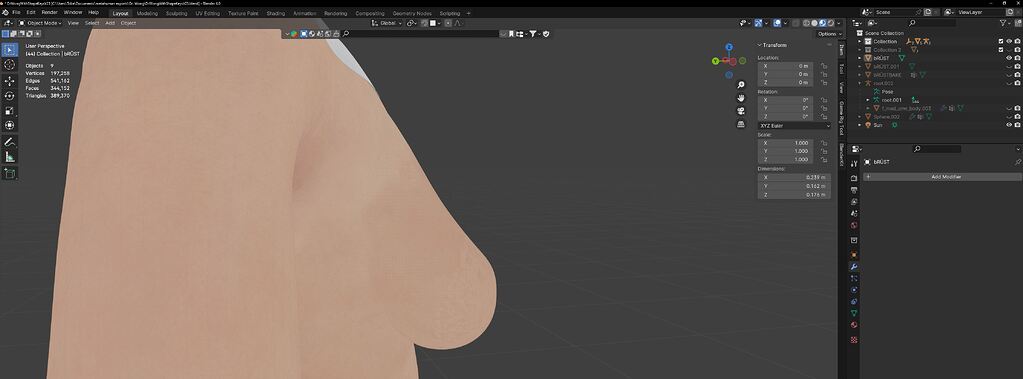
Task: Select the Transform tool
Action: click(x=10, y=125)
